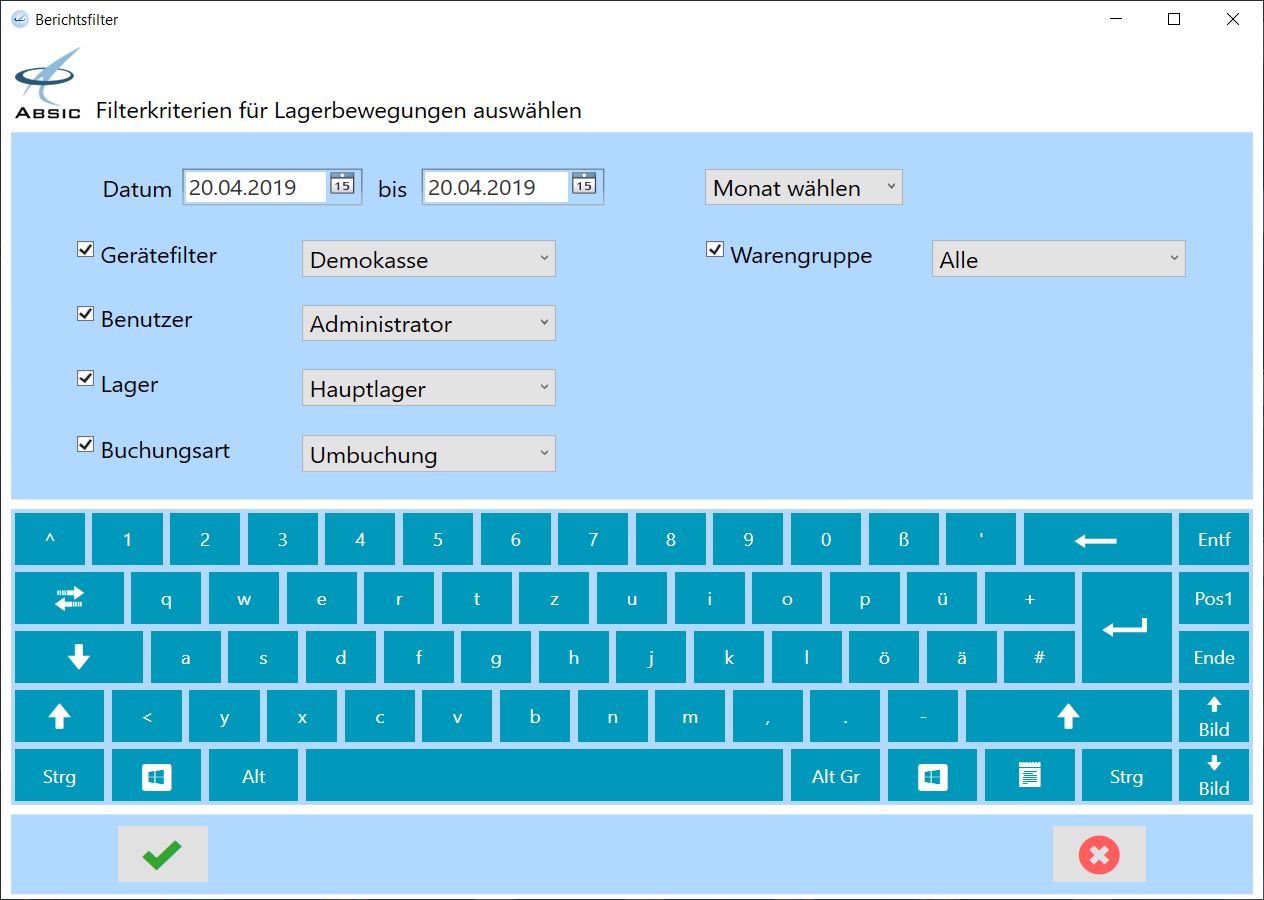Uncheck the Buchungsart checkbox

(86, 445)
